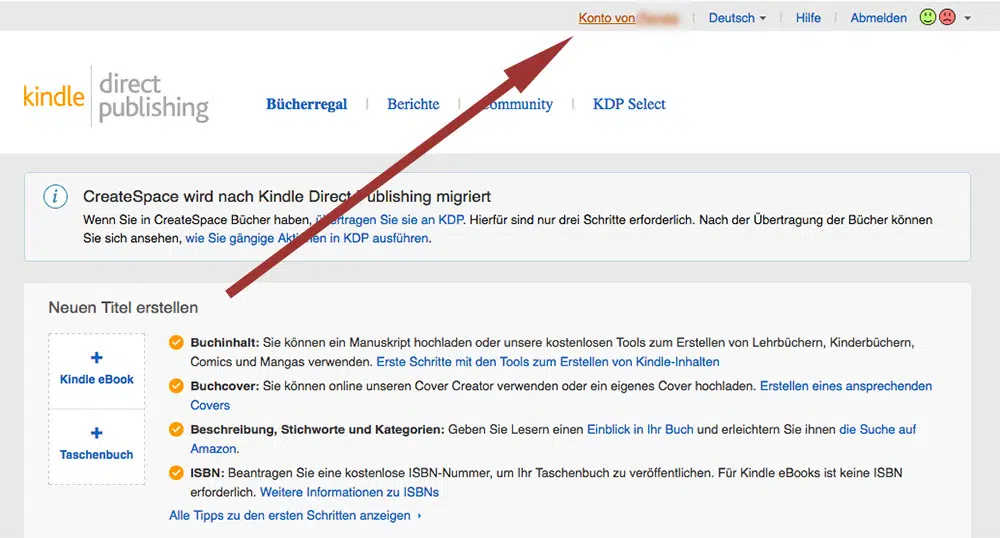This screenshot has height=538, width=1000.
Task: Open the Hilfe link
Action: click(808, 18)
